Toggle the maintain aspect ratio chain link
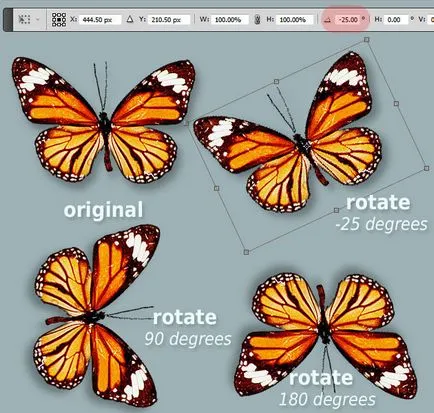Screen dimensions: 434x413 pos(257,20)
